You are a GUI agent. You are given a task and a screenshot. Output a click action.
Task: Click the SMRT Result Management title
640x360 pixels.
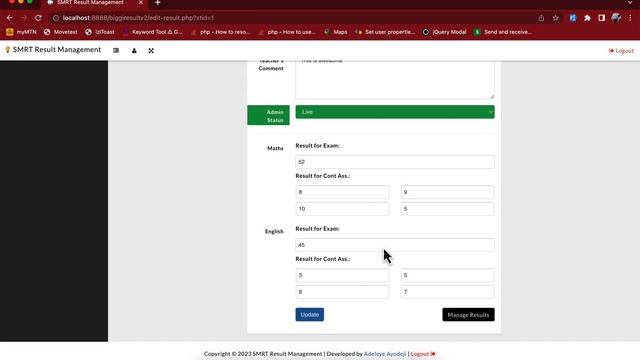57,50
